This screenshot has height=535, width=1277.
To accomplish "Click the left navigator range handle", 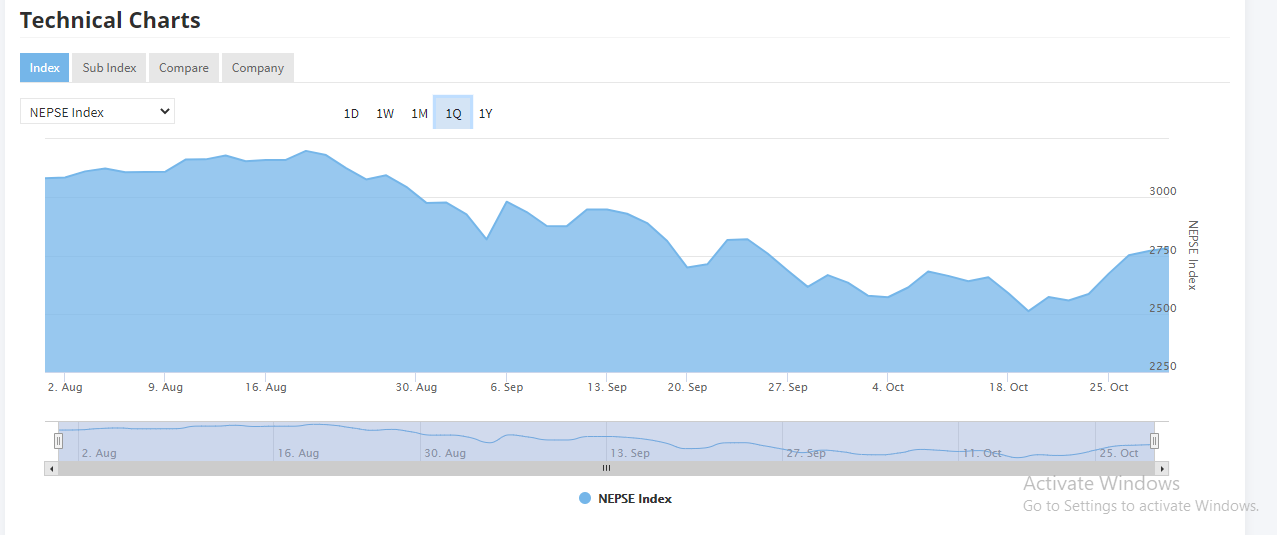I will coord(58,441).
